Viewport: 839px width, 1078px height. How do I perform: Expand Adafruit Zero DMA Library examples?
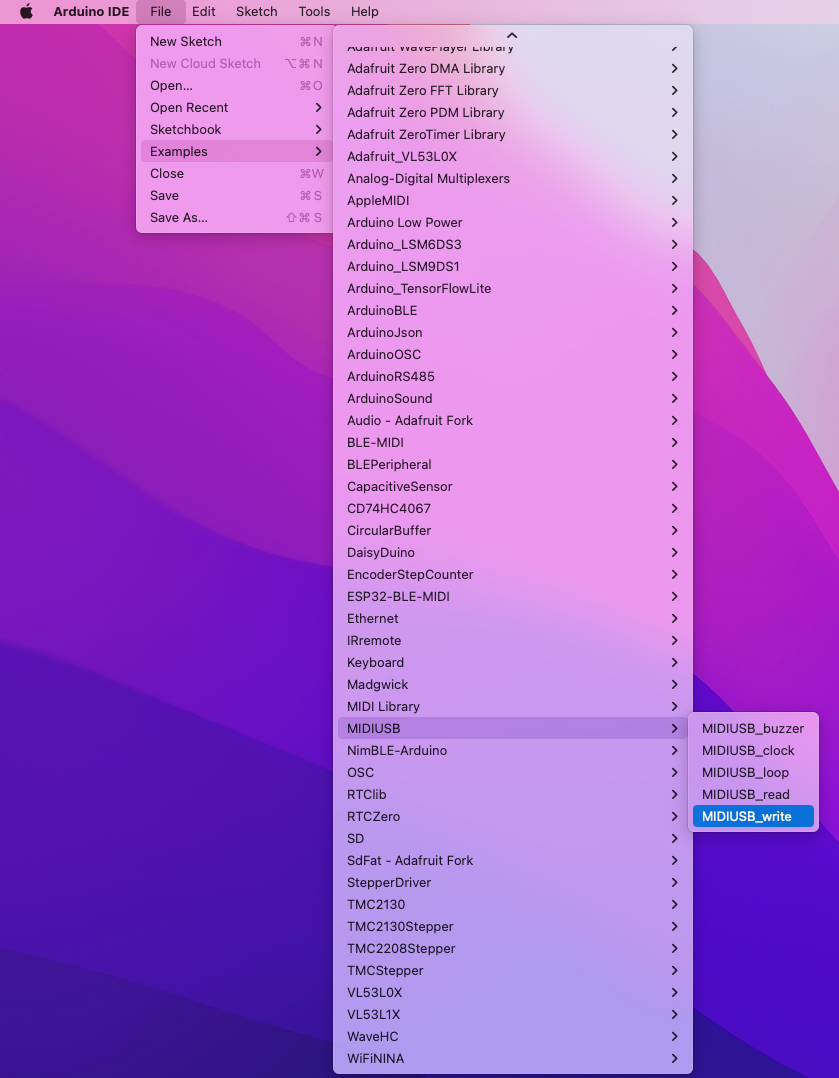[x=512, y=68]
